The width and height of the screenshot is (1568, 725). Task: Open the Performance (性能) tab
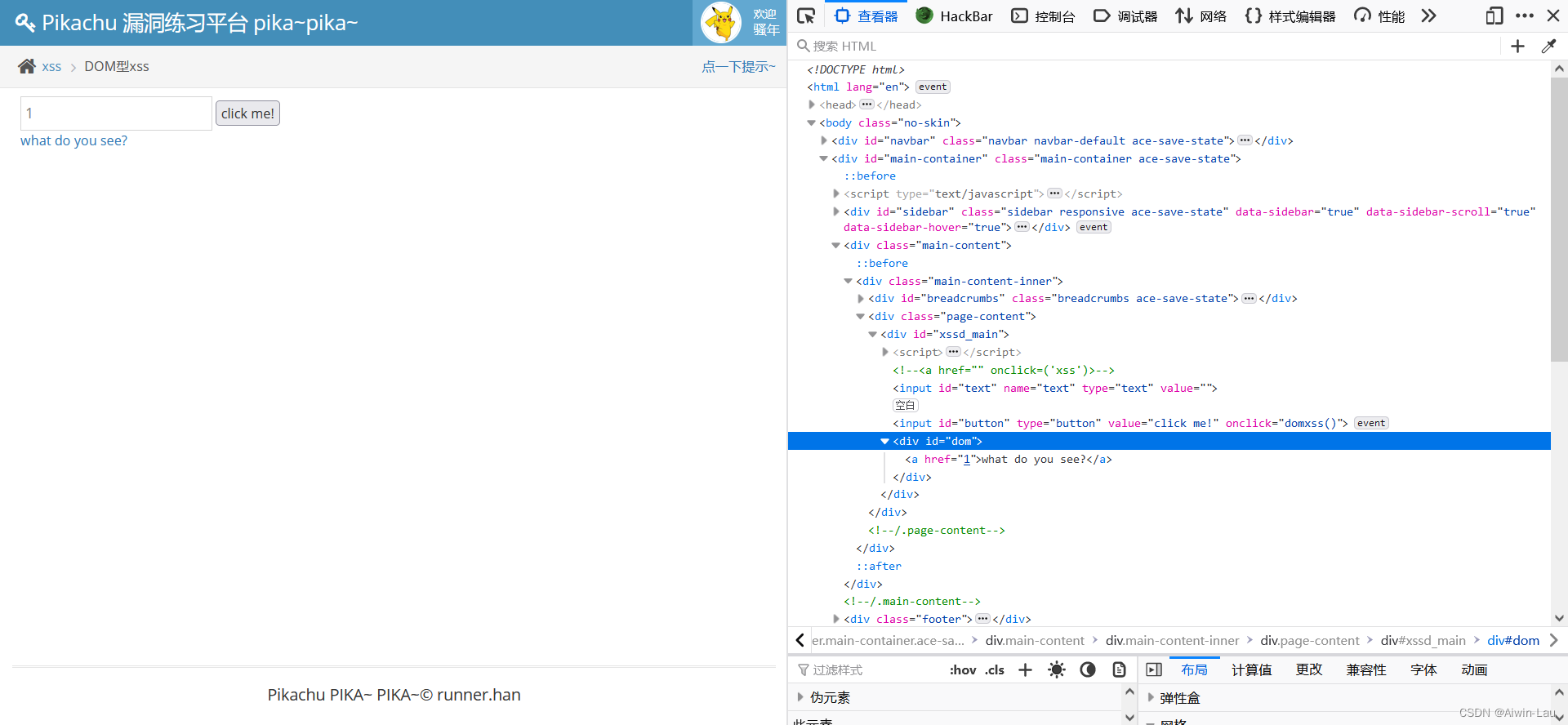tap(1379, 16)
